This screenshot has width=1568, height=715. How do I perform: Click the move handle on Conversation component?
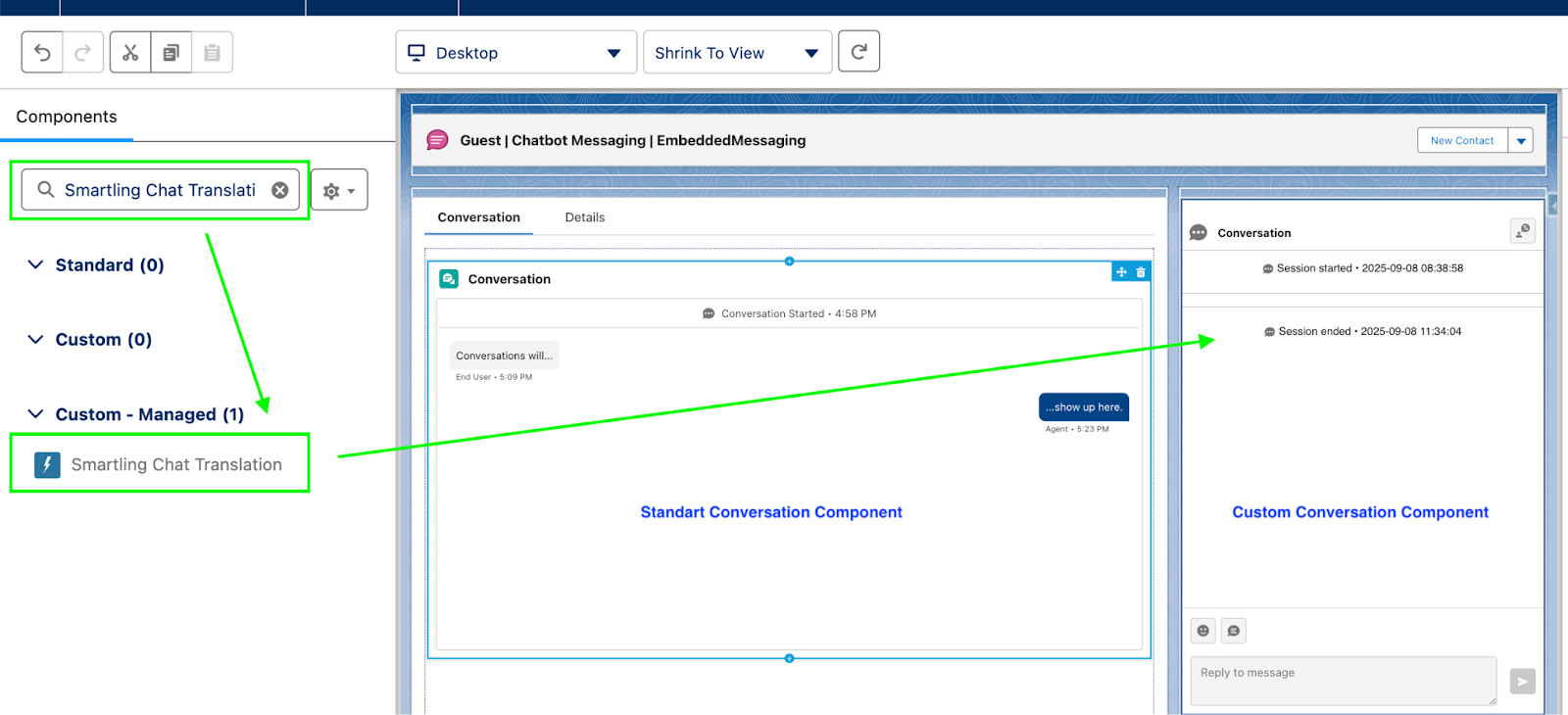pyautogui.click(x=1121, y=272)
